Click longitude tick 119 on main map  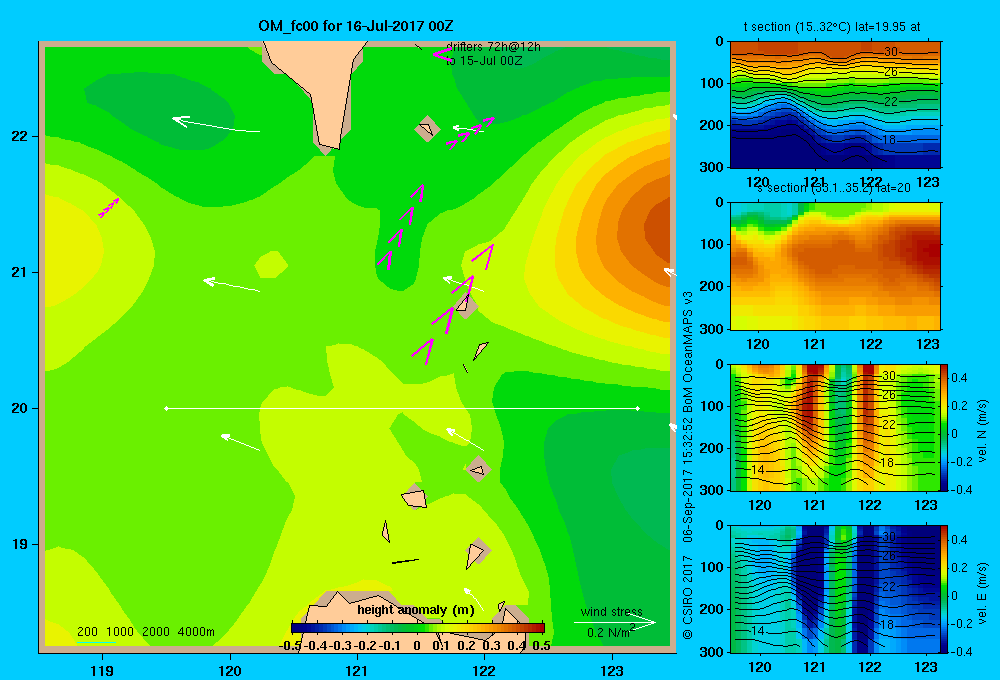(102, 671)
